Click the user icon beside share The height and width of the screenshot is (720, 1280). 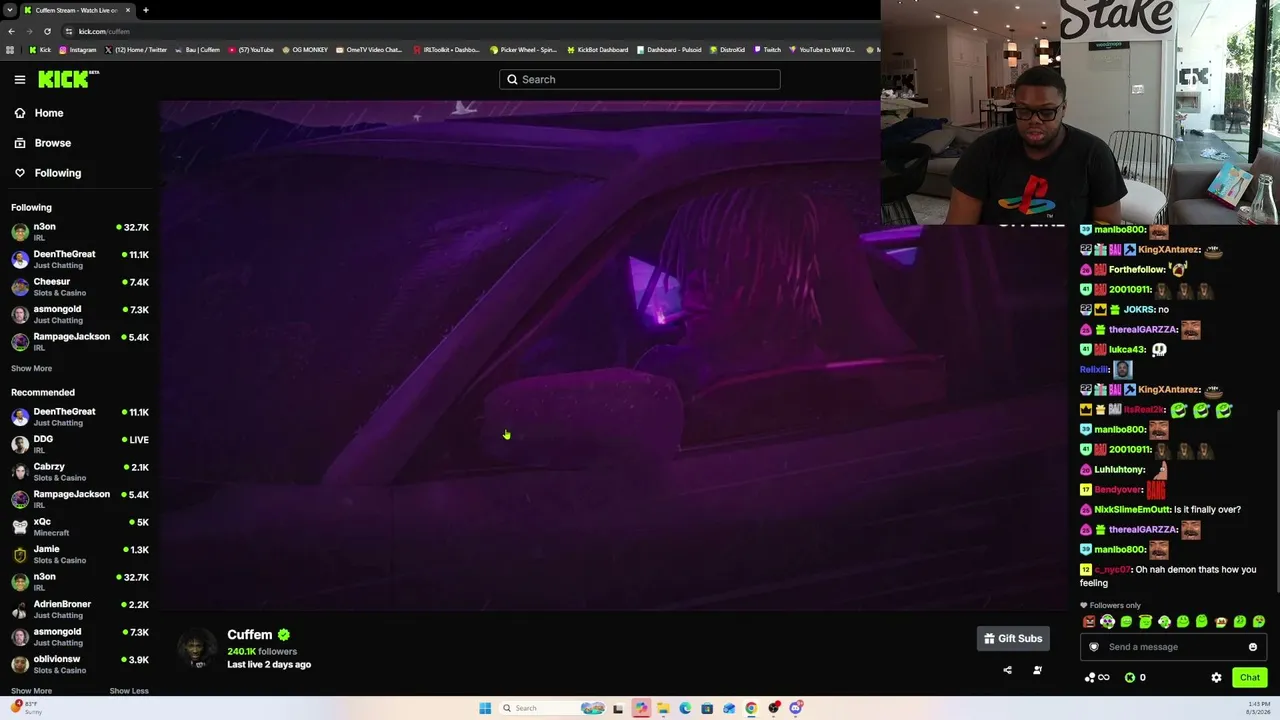click(1037, 670)
